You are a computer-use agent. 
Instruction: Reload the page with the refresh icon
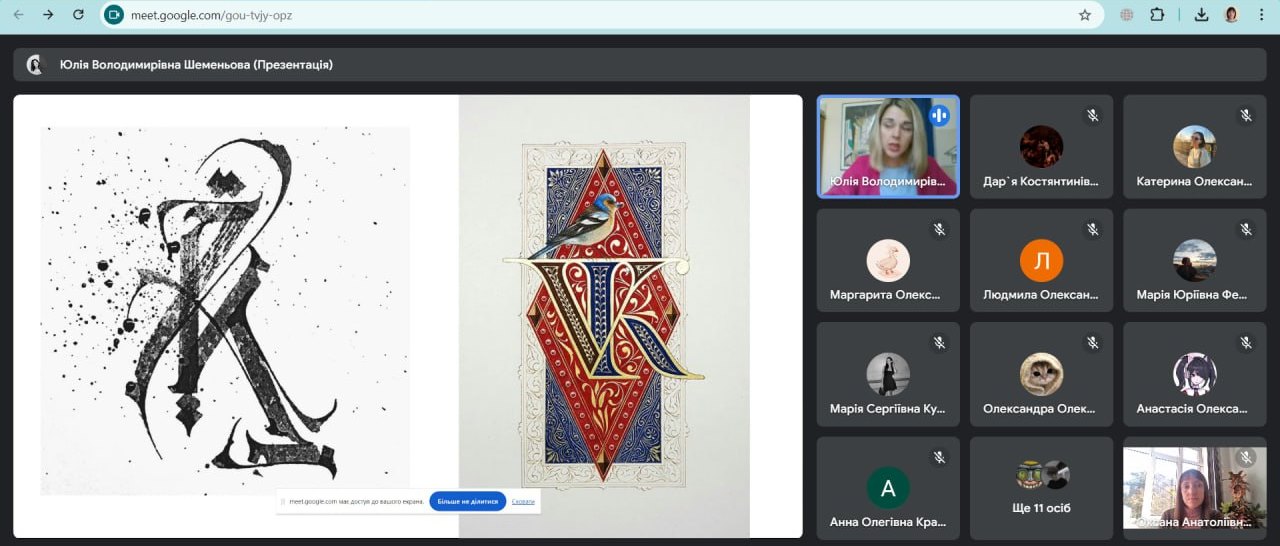click(79, 15)
